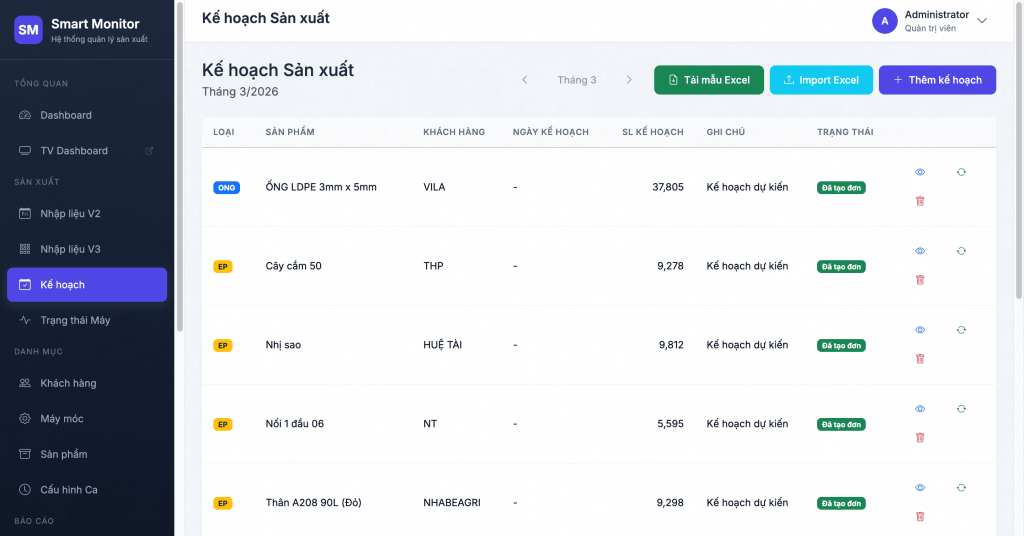Open TV Dashboard external link icon
Image resolution: width=1024 pixels, height=536 pixels.
(149, 151)
